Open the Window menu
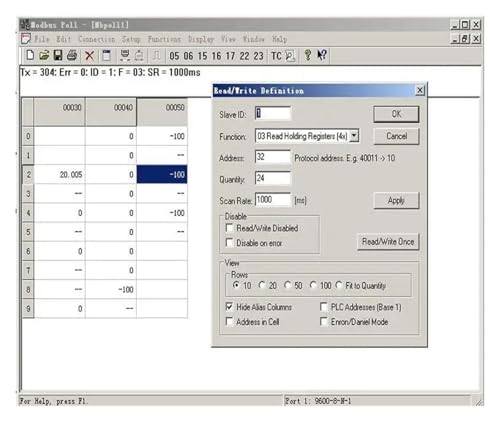 tap(253, 39)
